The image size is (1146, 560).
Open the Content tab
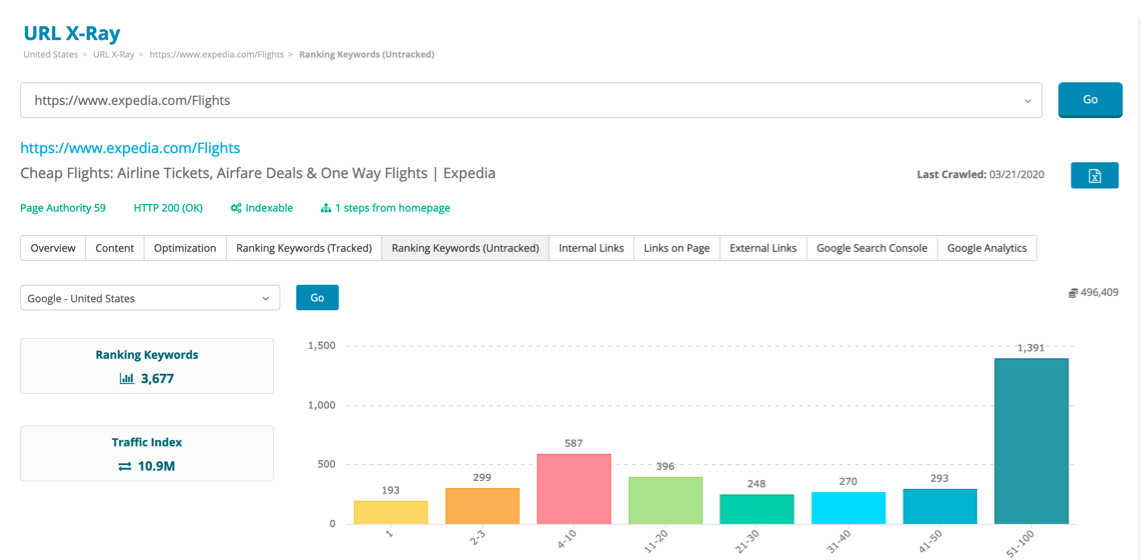pos(115,248)
